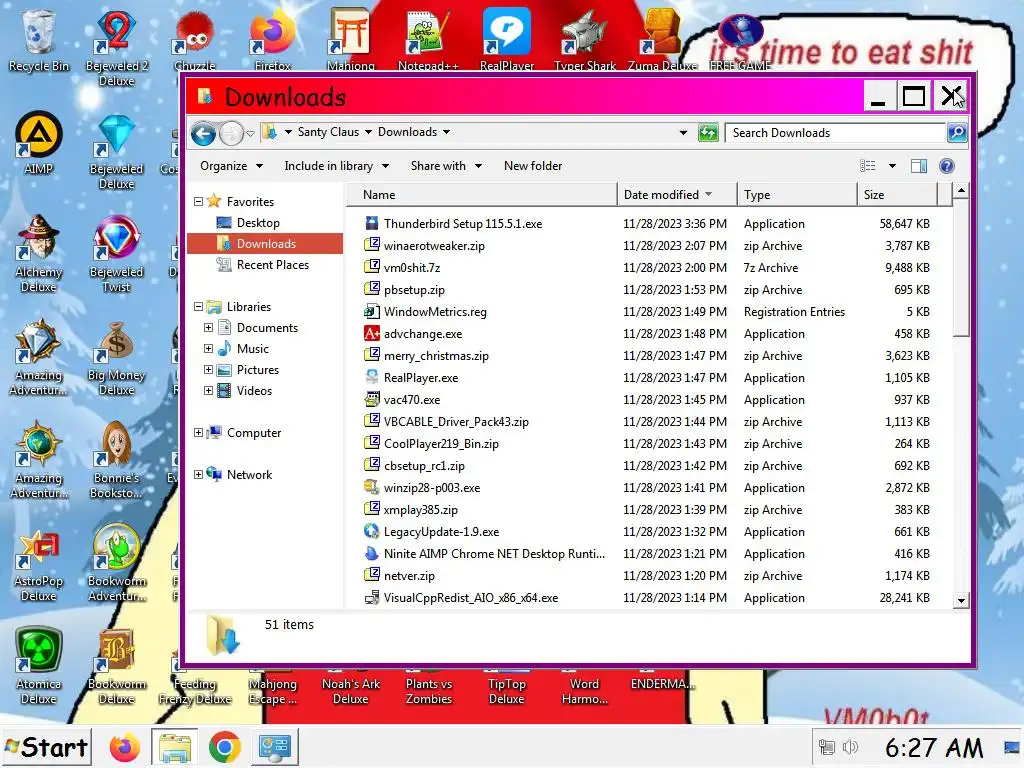Open Bonnie's Bookstore desktop shortcut
The height and width of the screenshot is (768, 1024).
(x=116, y=460)
